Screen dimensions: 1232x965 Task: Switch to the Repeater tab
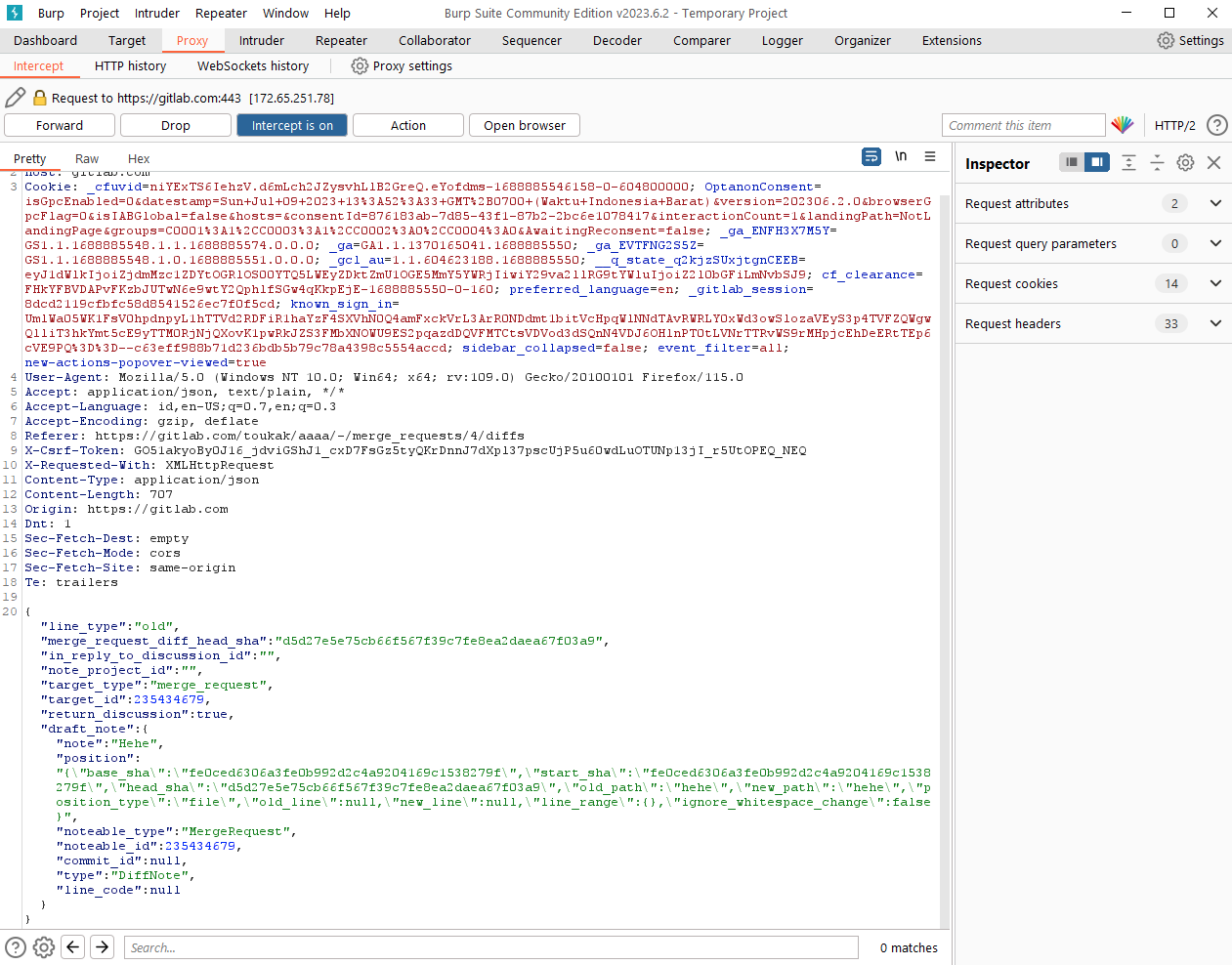[x=341, y=40]
